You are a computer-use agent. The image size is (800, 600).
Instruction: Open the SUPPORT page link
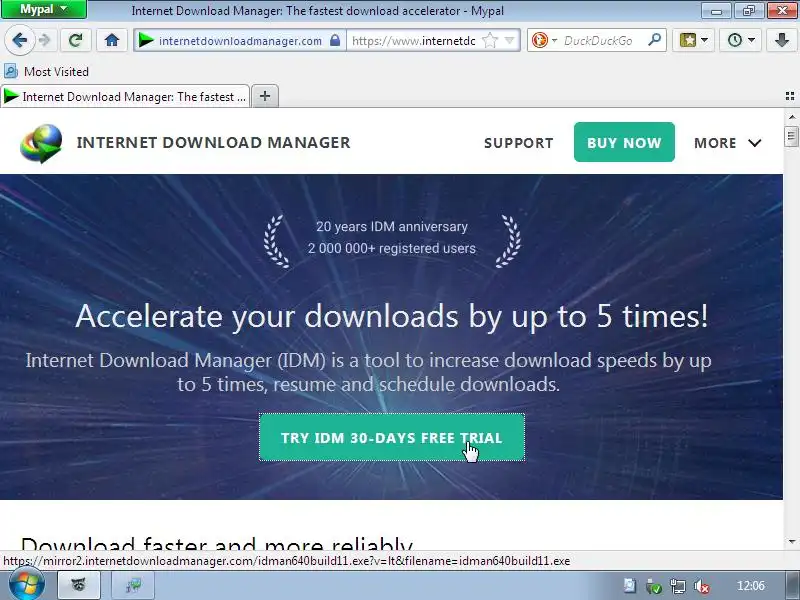pyautogui.click(x=518, y=143)
